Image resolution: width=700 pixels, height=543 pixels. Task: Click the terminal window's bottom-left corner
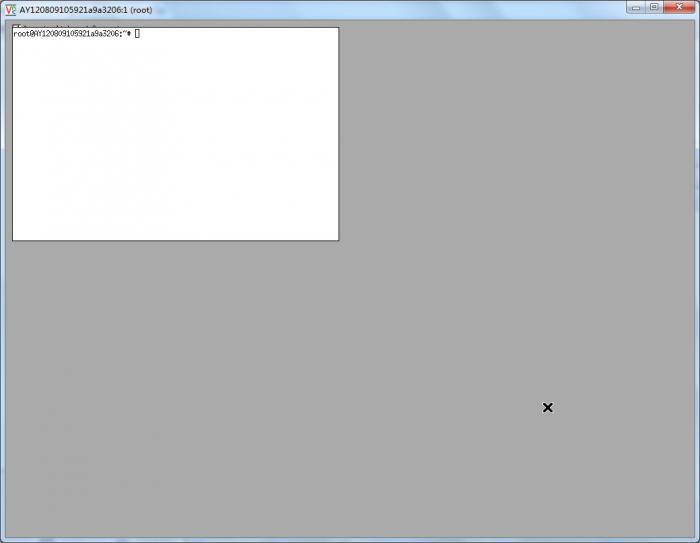point(12,240)
